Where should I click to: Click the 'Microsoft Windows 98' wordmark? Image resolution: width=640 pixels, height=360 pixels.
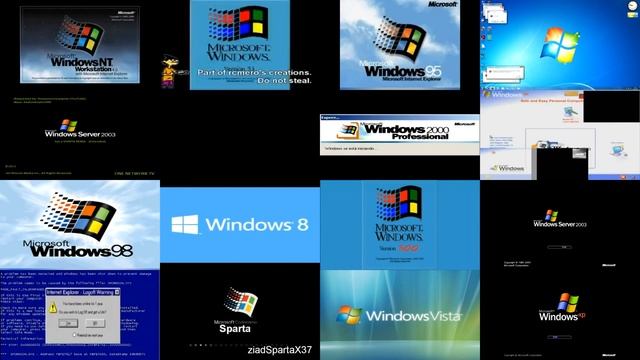[x=78, y=249]
